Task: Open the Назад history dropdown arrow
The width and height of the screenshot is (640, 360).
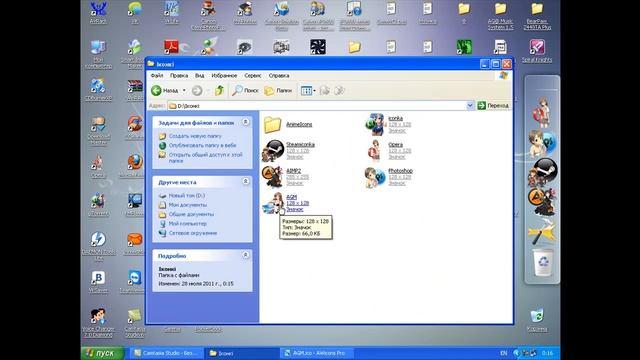Action: click(184, 90)
